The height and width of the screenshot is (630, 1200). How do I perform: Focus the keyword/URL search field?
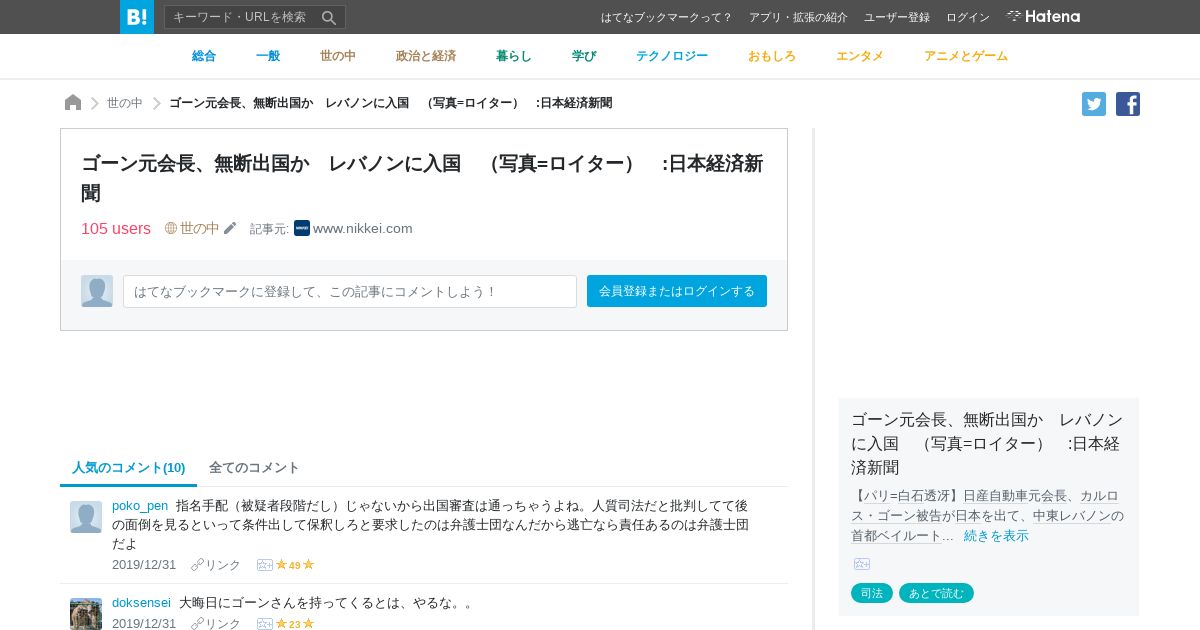pos(241,17)
